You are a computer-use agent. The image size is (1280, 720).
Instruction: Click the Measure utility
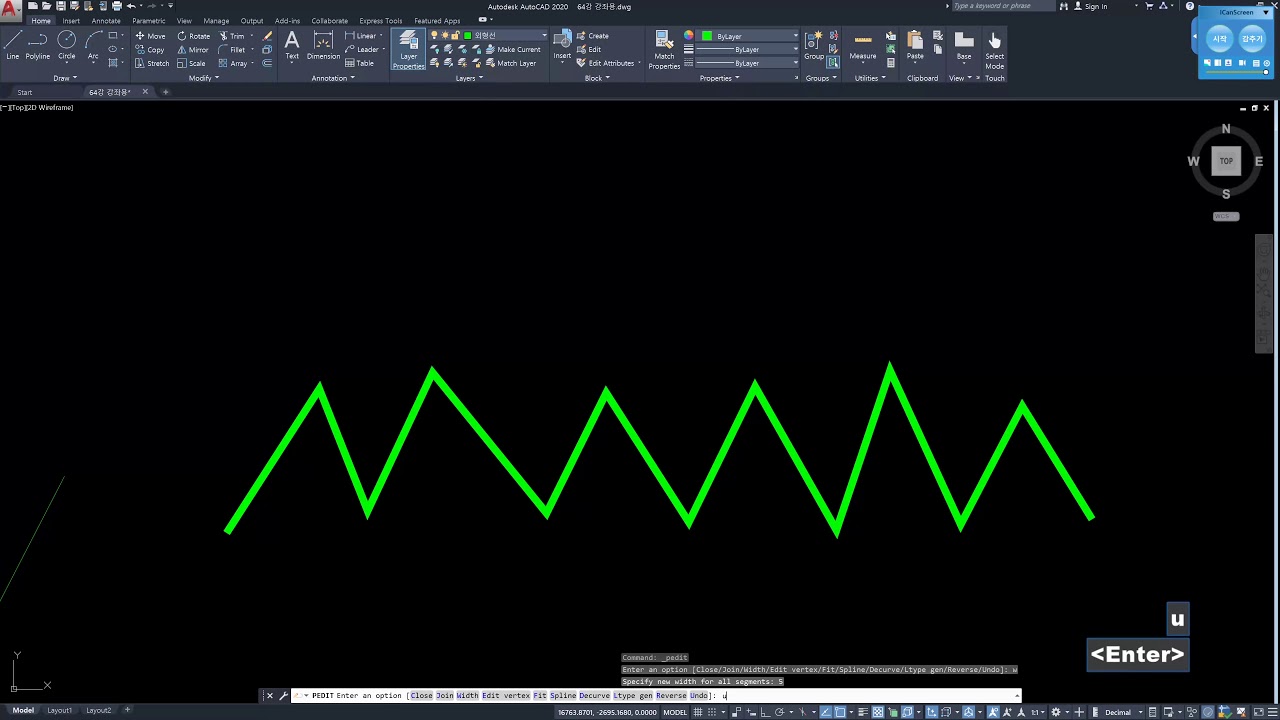863,45
